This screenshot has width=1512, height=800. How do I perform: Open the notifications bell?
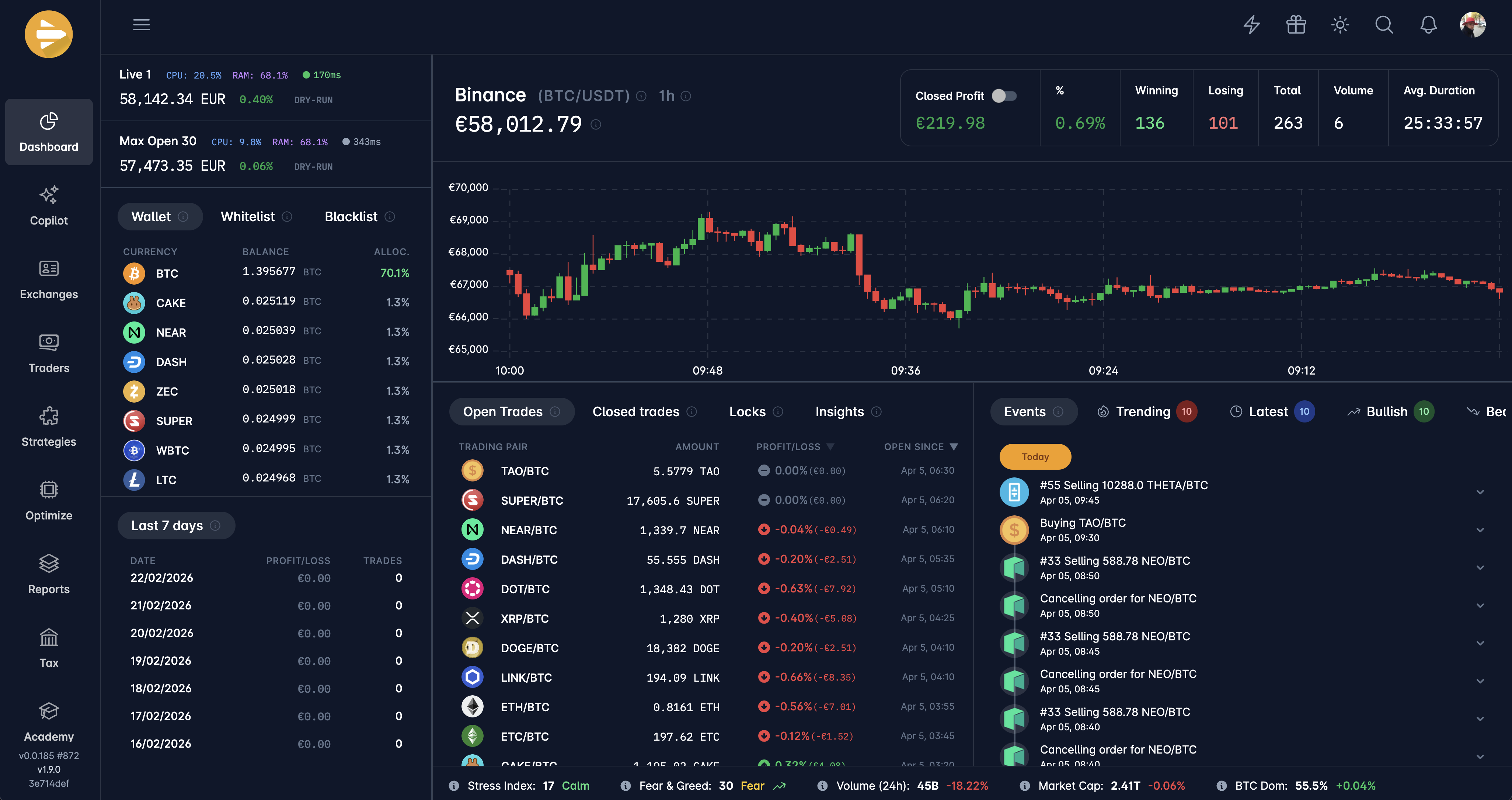coord(1428,25)
